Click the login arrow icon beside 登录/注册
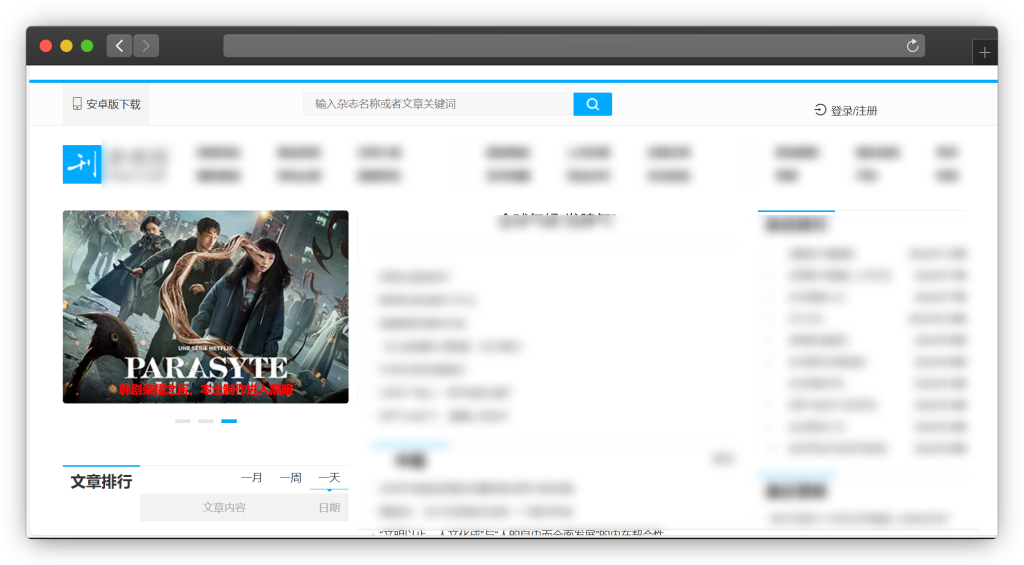Image resolution: width=1024 pixels, height=565 pixels. (820, 110)
